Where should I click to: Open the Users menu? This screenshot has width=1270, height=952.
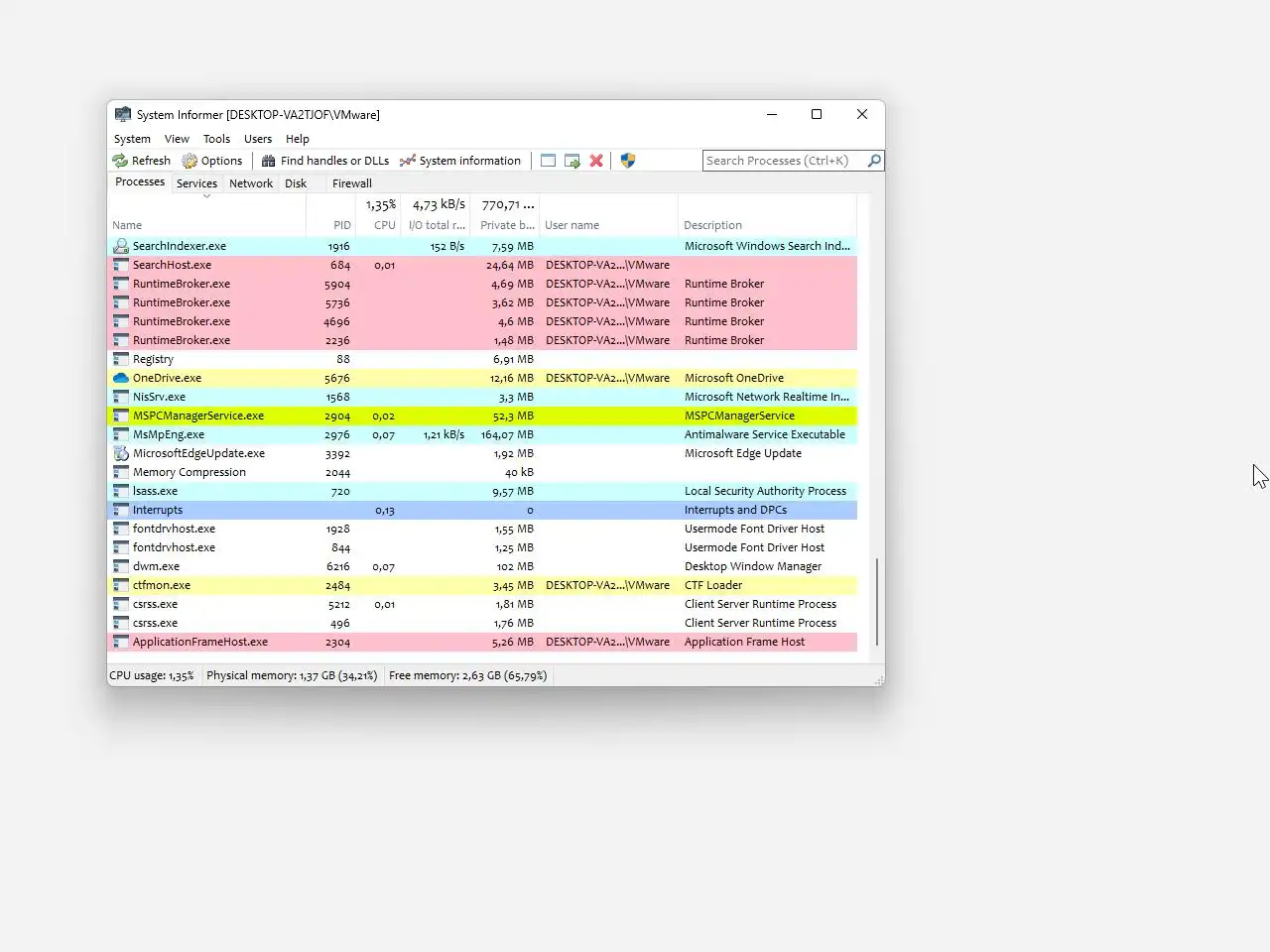pos(258,139)
